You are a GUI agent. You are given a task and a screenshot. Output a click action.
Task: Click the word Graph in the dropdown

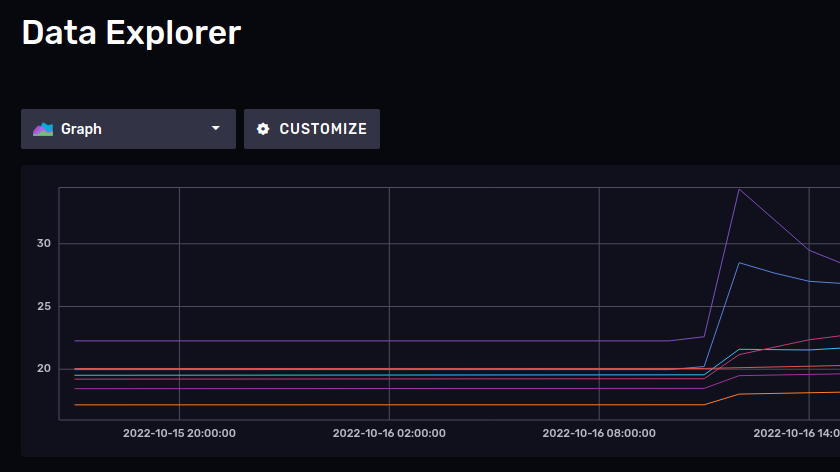81,129
